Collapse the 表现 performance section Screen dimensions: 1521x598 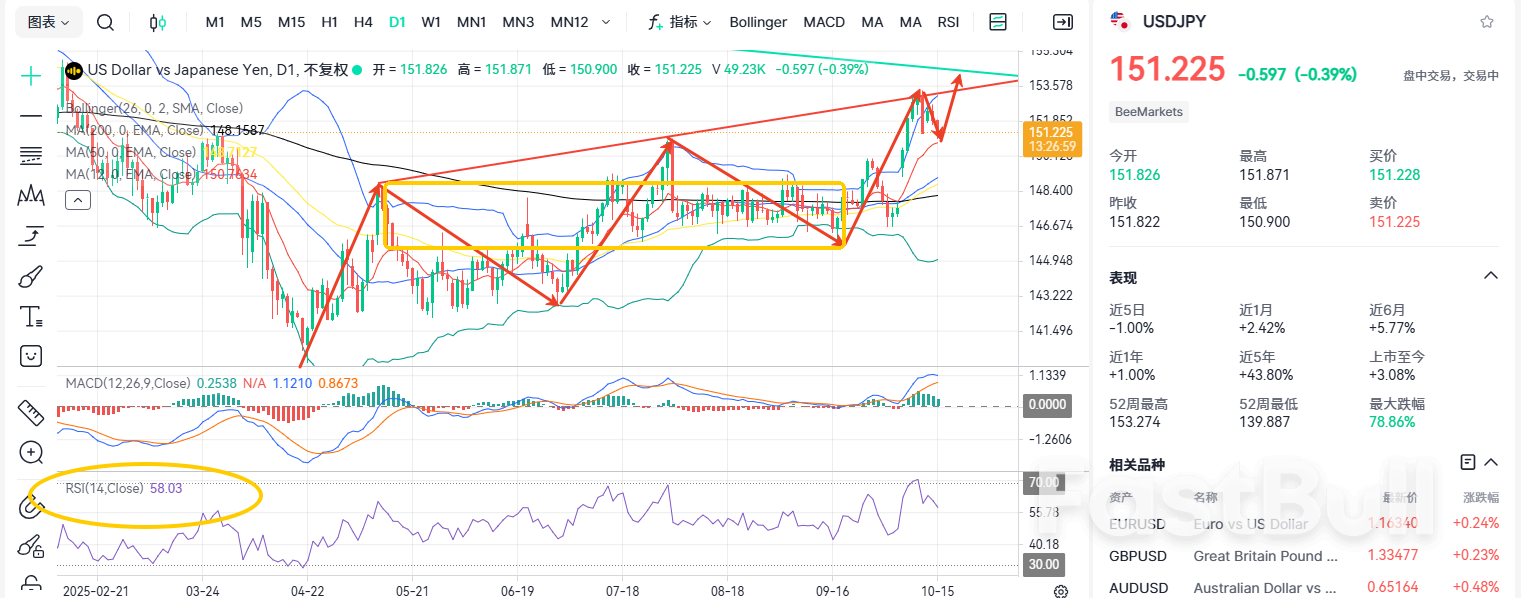(x=1490, y=277)
